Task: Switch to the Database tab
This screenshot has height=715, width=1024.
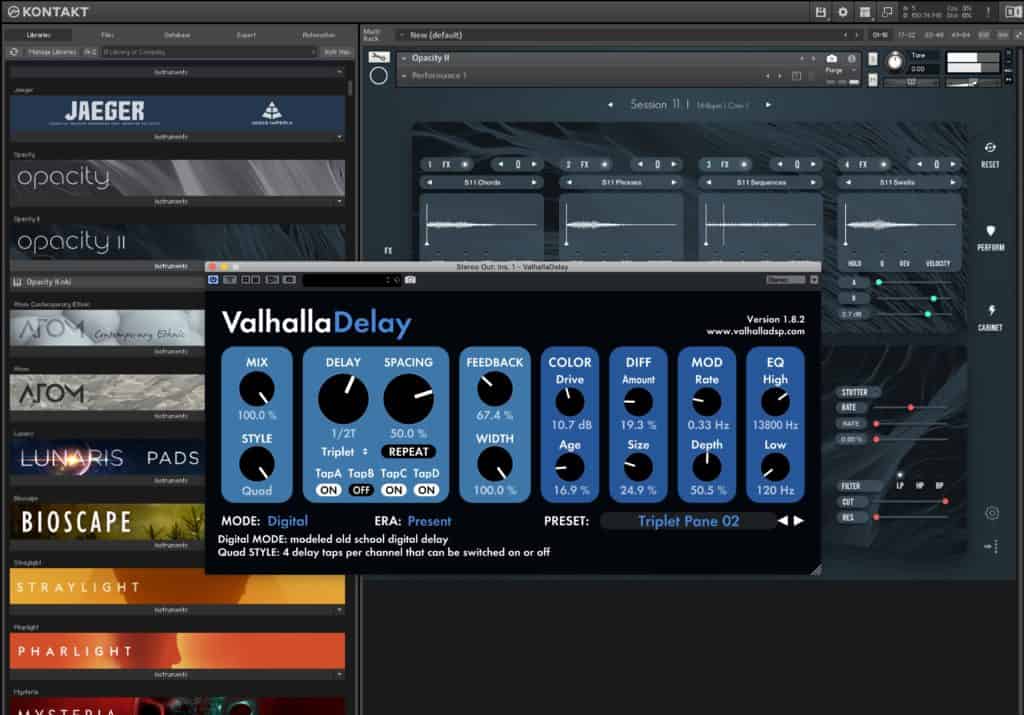Action: [x=177, y=35]
